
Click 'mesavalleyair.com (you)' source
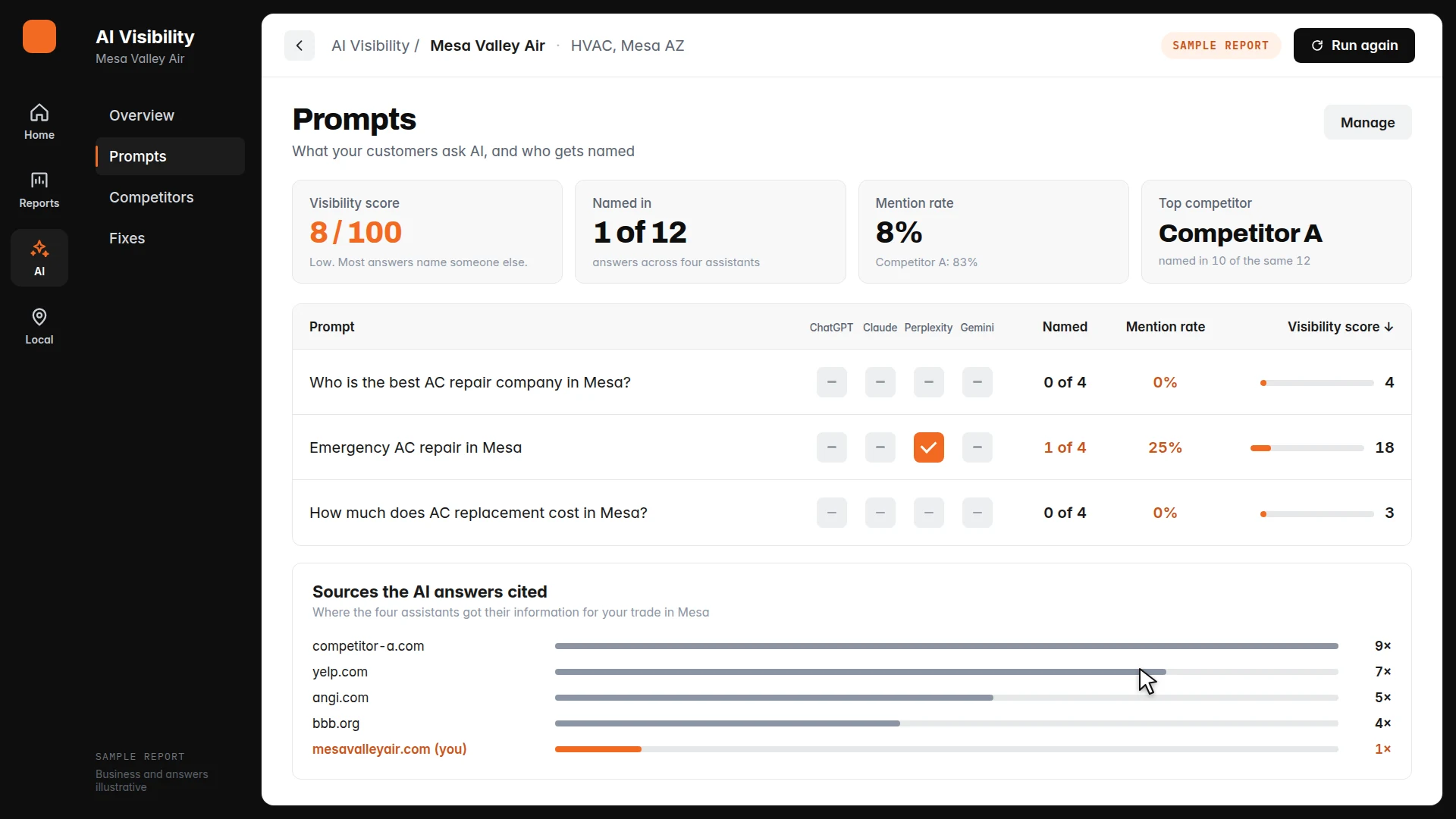click(389, 749)
